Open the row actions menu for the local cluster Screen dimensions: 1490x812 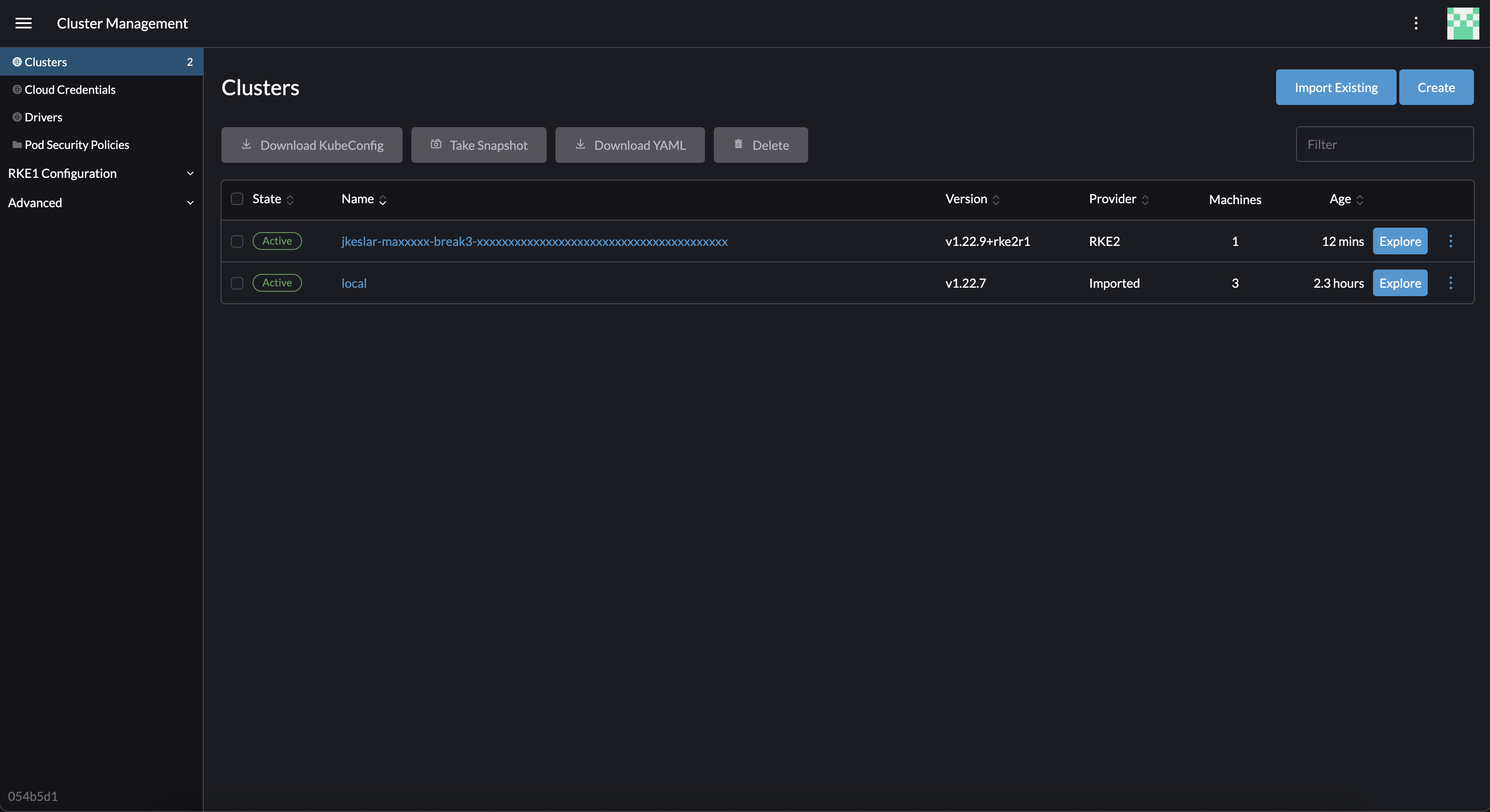(x=1451, y=283)
